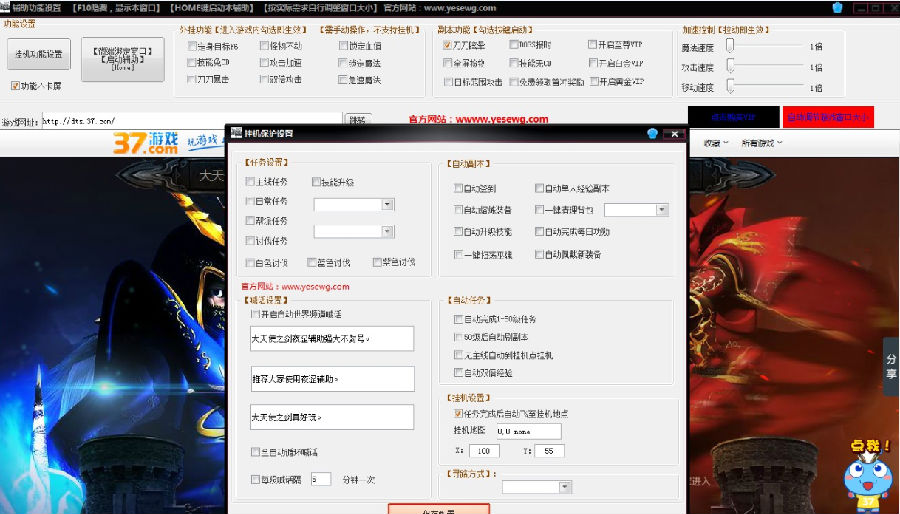Screen dimensions: 900x514
Task: Open the dropdown next to 日常任务
Action: pyautogui.click(x=388, y=204)
